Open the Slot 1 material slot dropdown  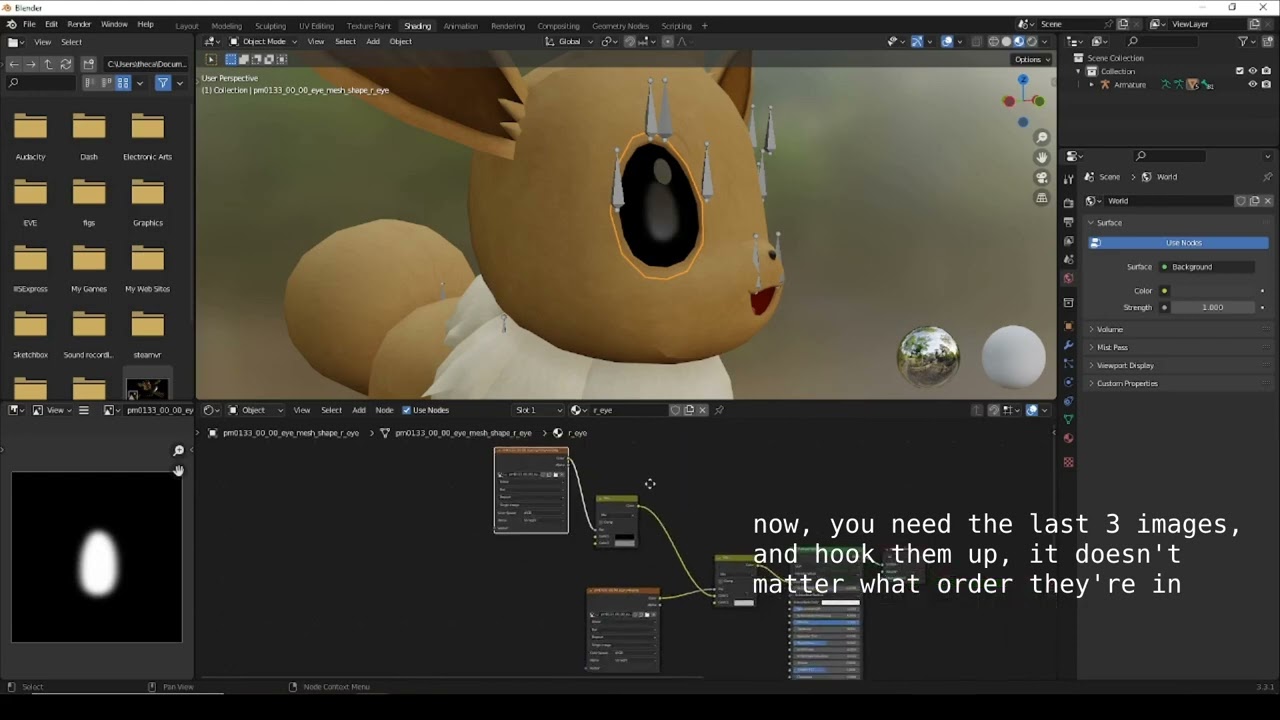(539, 410)
